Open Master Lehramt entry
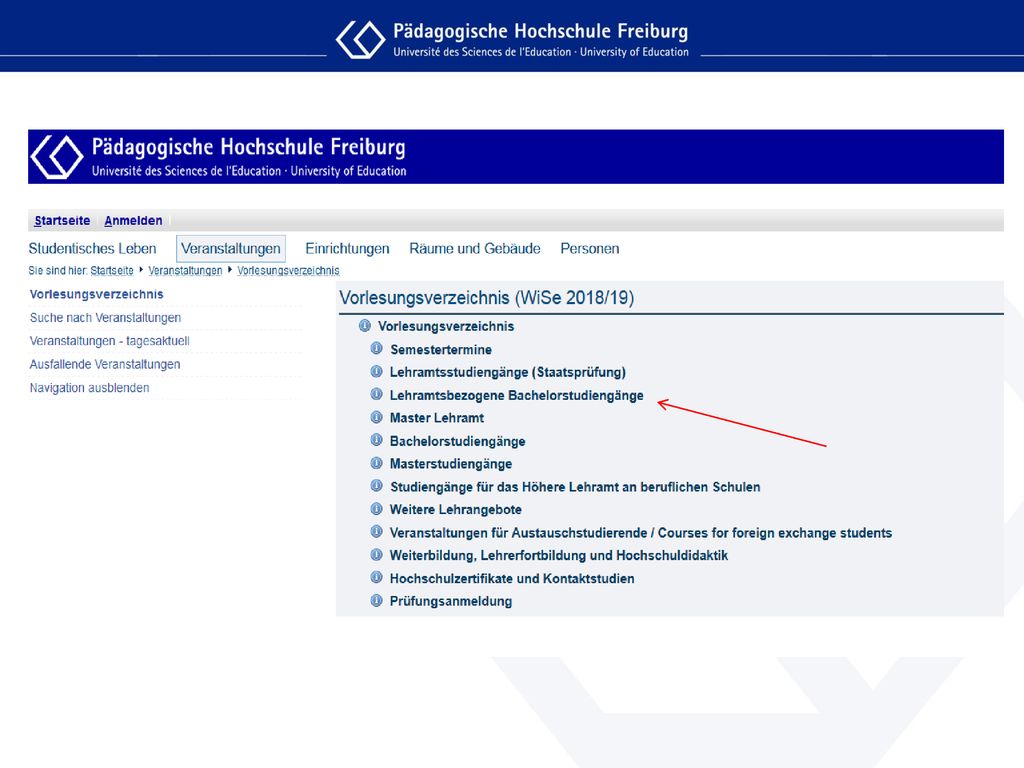The image size is (1024, 768). [x=437, y=418]
